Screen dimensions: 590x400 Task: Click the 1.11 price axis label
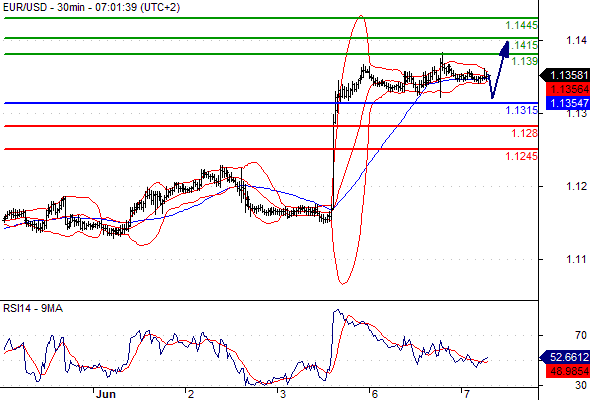[x=576, y=259]
